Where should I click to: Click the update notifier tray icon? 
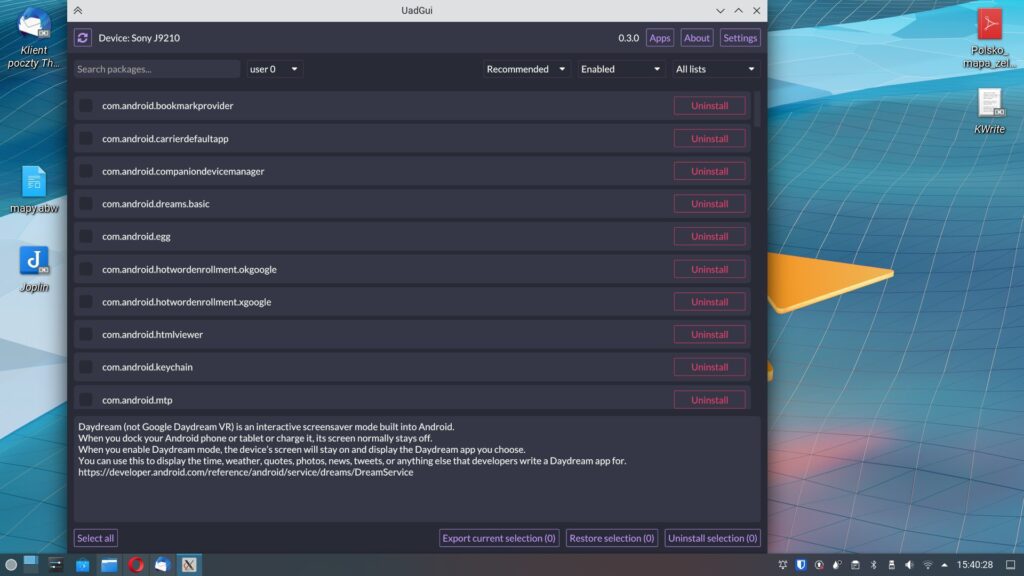click(819, 565)
